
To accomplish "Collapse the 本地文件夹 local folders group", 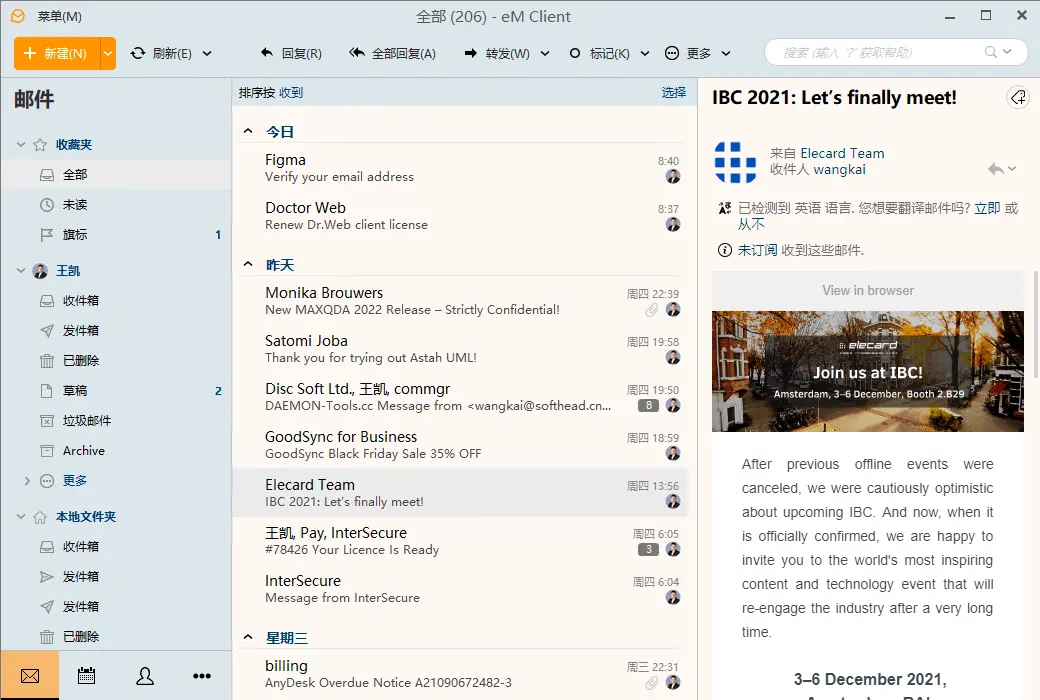I will point(21,517).
